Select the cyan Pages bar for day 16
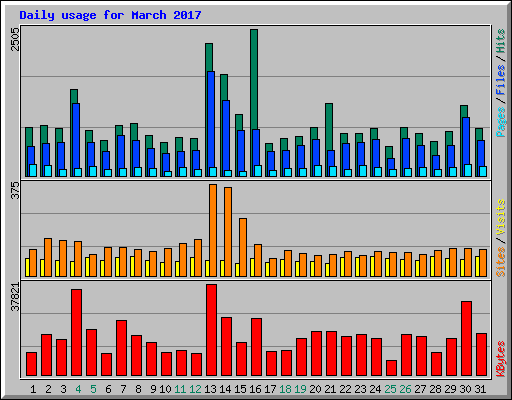This screenshot has width=512, height=400. 258,171
